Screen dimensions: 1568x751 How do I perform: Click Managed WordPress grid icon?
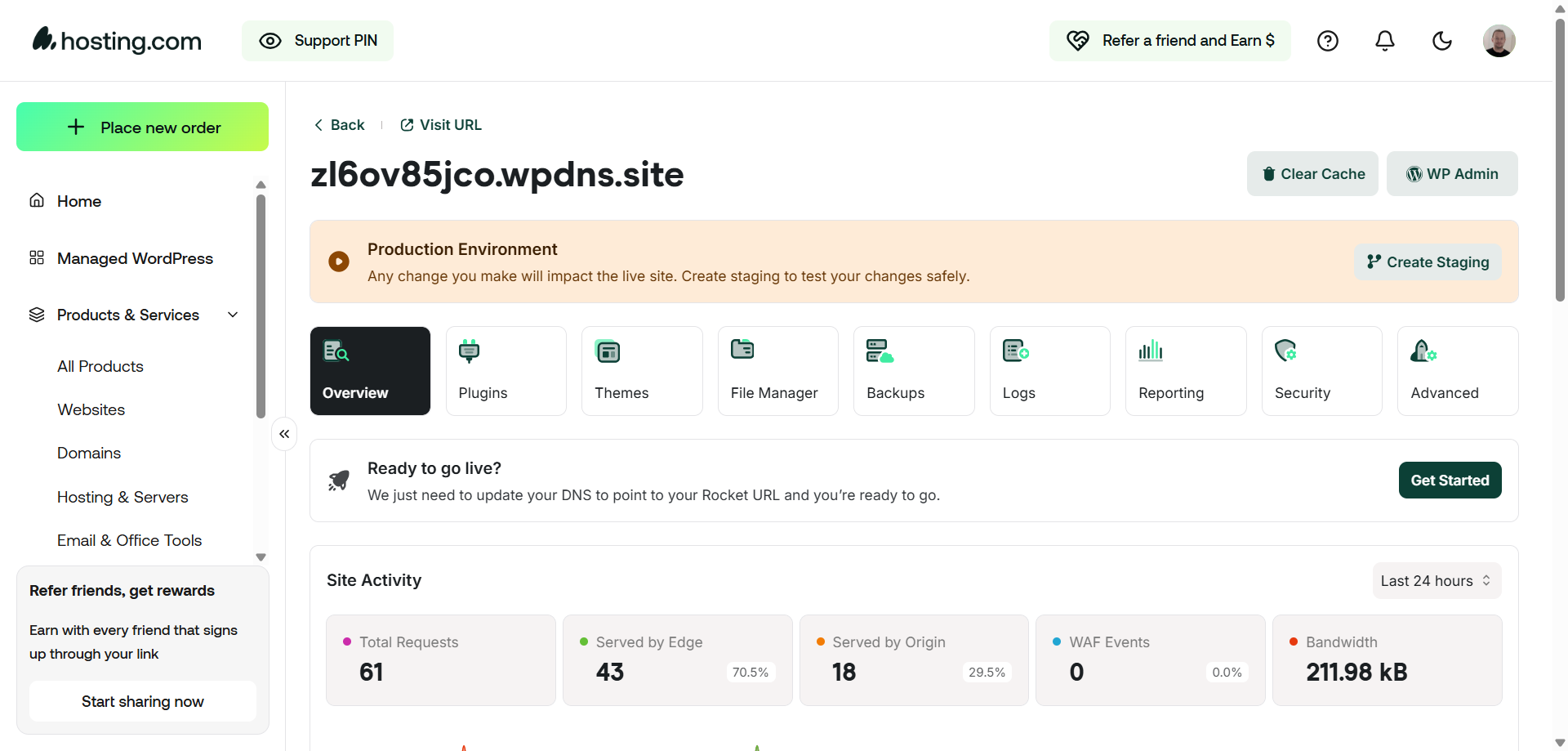click(x=37, y=257)
